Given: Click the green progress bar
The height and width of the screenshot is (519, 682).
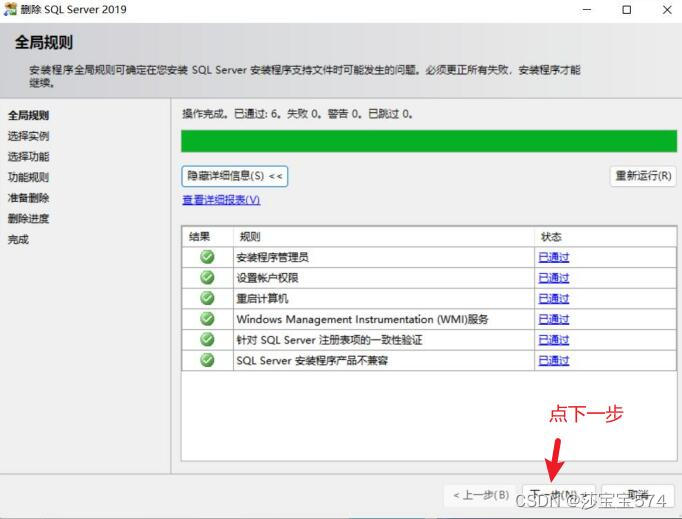Looking at the screenshot, I should tap(427, 141).
